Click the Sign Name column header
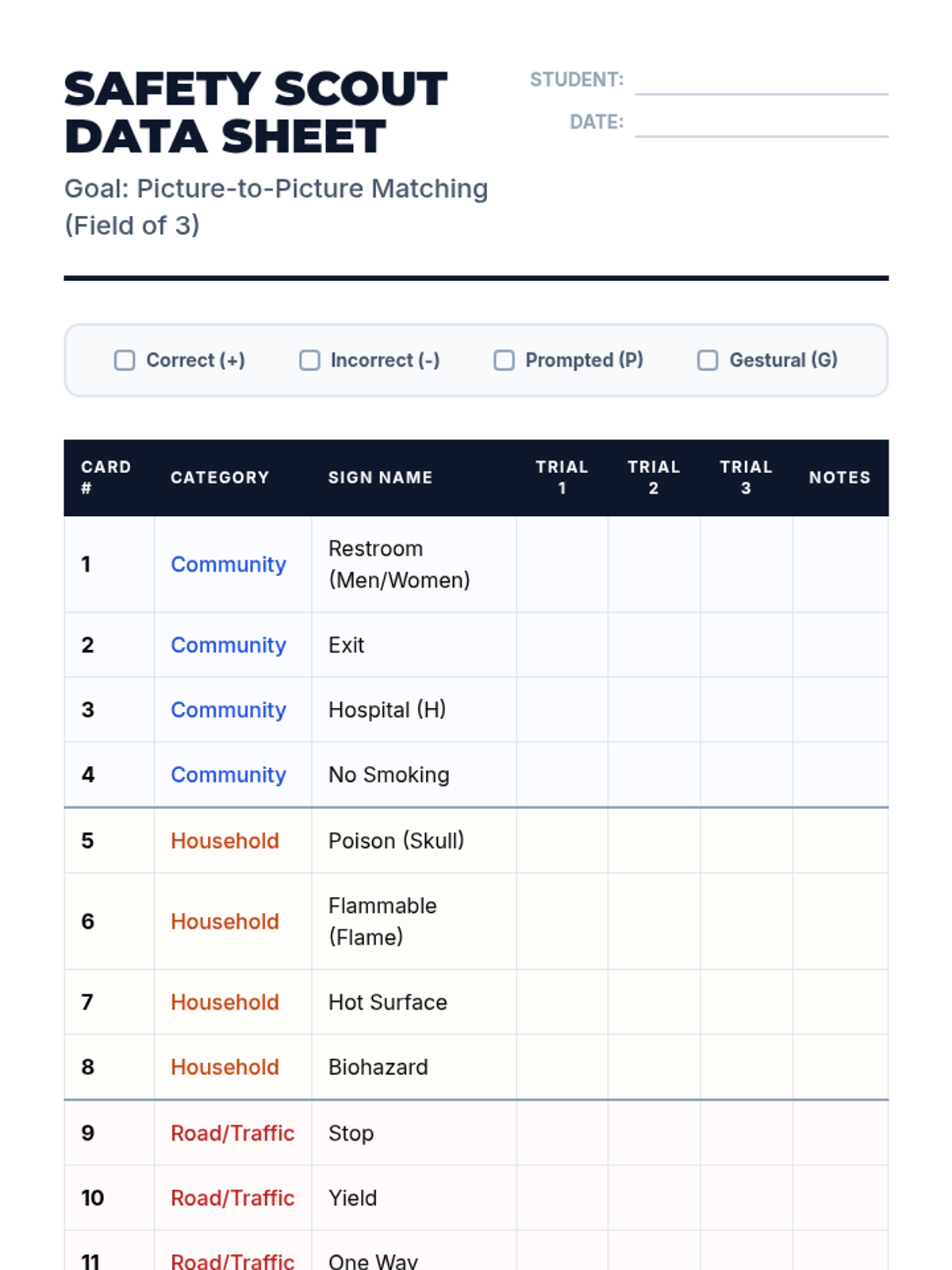The image size is (952, 1270). tap(380, 478)
